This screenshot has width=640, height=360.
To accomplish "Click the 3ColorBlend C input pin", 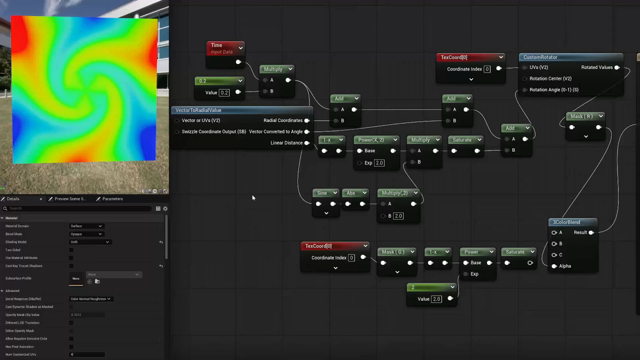I will [554, 255].
